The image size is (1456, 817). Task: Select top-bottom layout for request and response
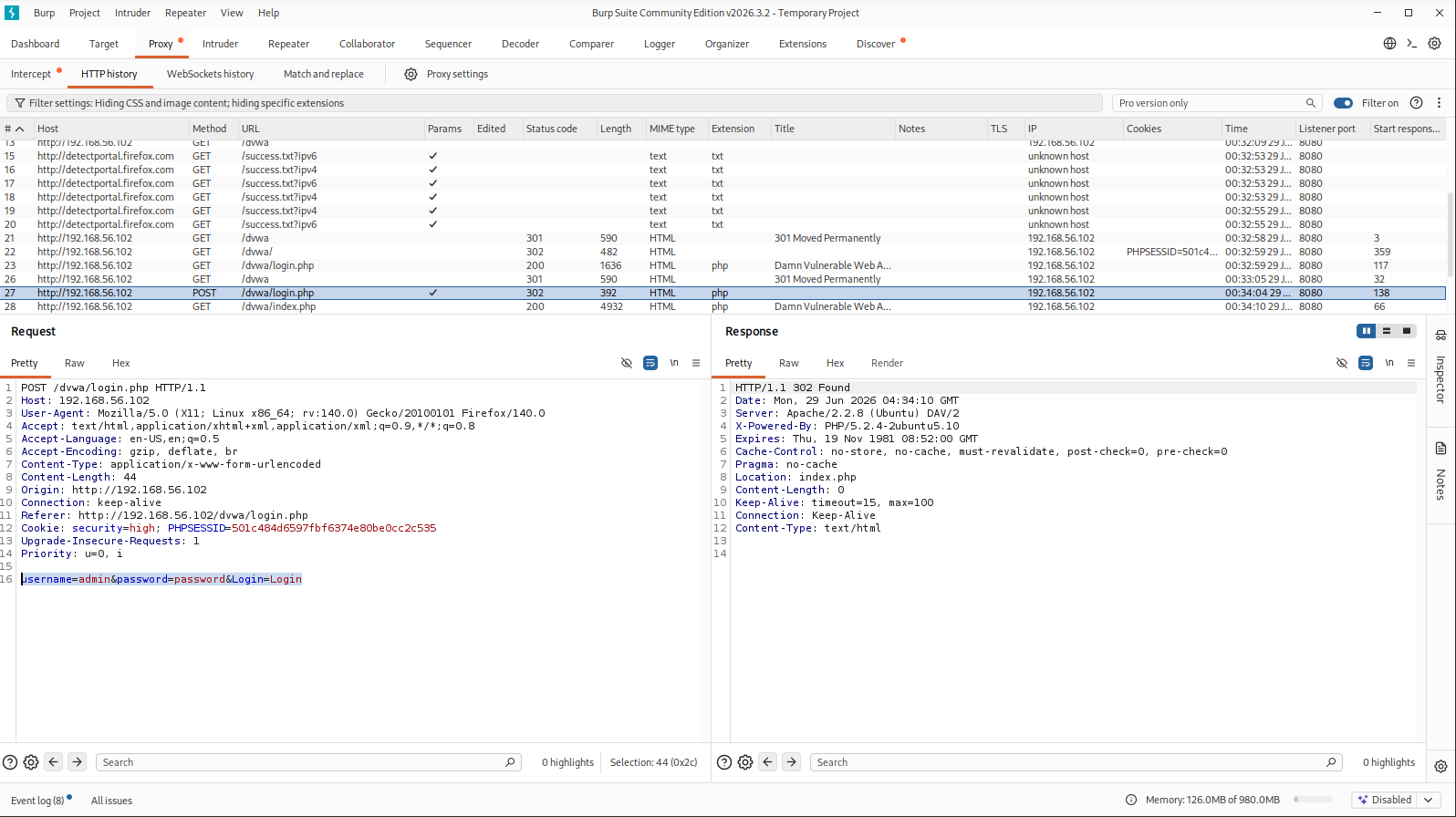coord(1387,331)
